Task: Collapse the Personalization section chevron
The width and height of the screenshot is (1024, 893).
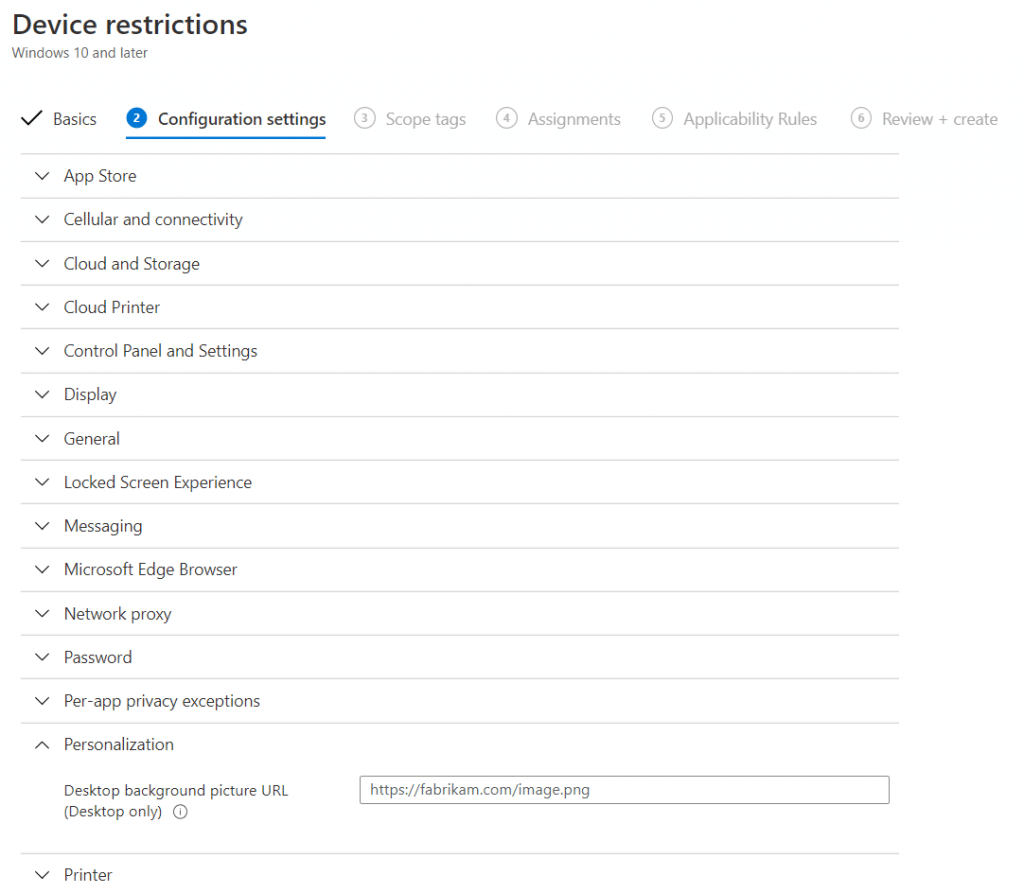Action: (42, 745)
